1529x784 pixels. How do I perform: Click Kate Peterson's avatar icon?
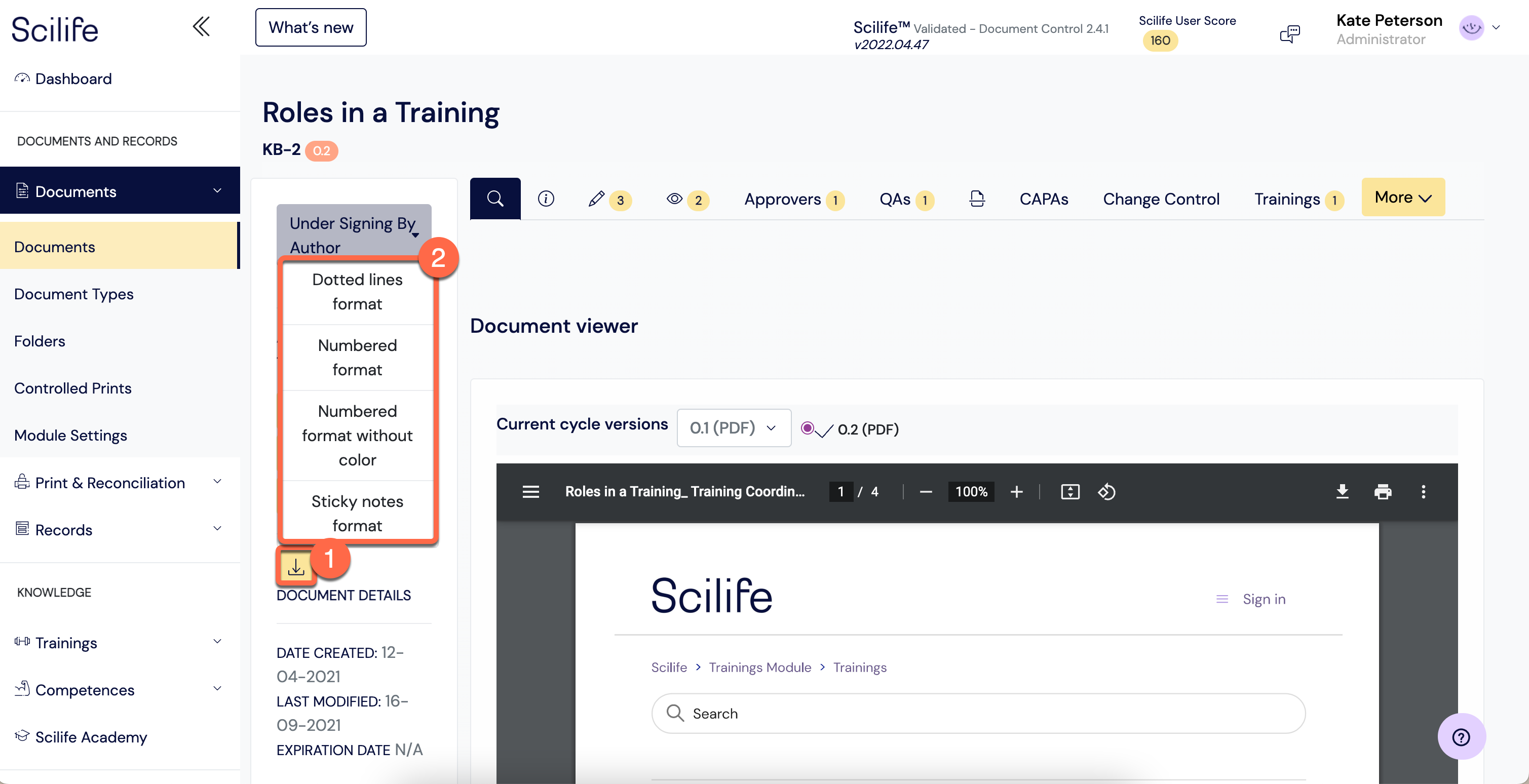[1471, 27]
